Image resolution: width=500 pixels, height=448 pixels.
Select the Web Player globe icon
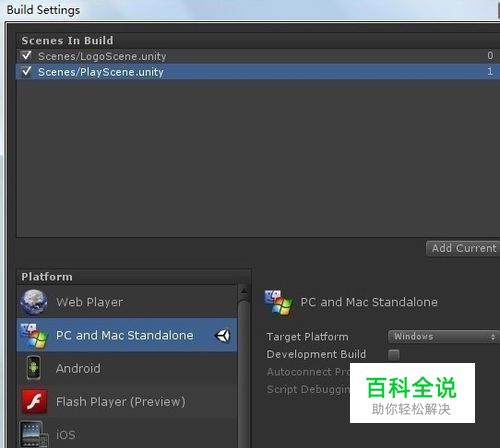33,302
